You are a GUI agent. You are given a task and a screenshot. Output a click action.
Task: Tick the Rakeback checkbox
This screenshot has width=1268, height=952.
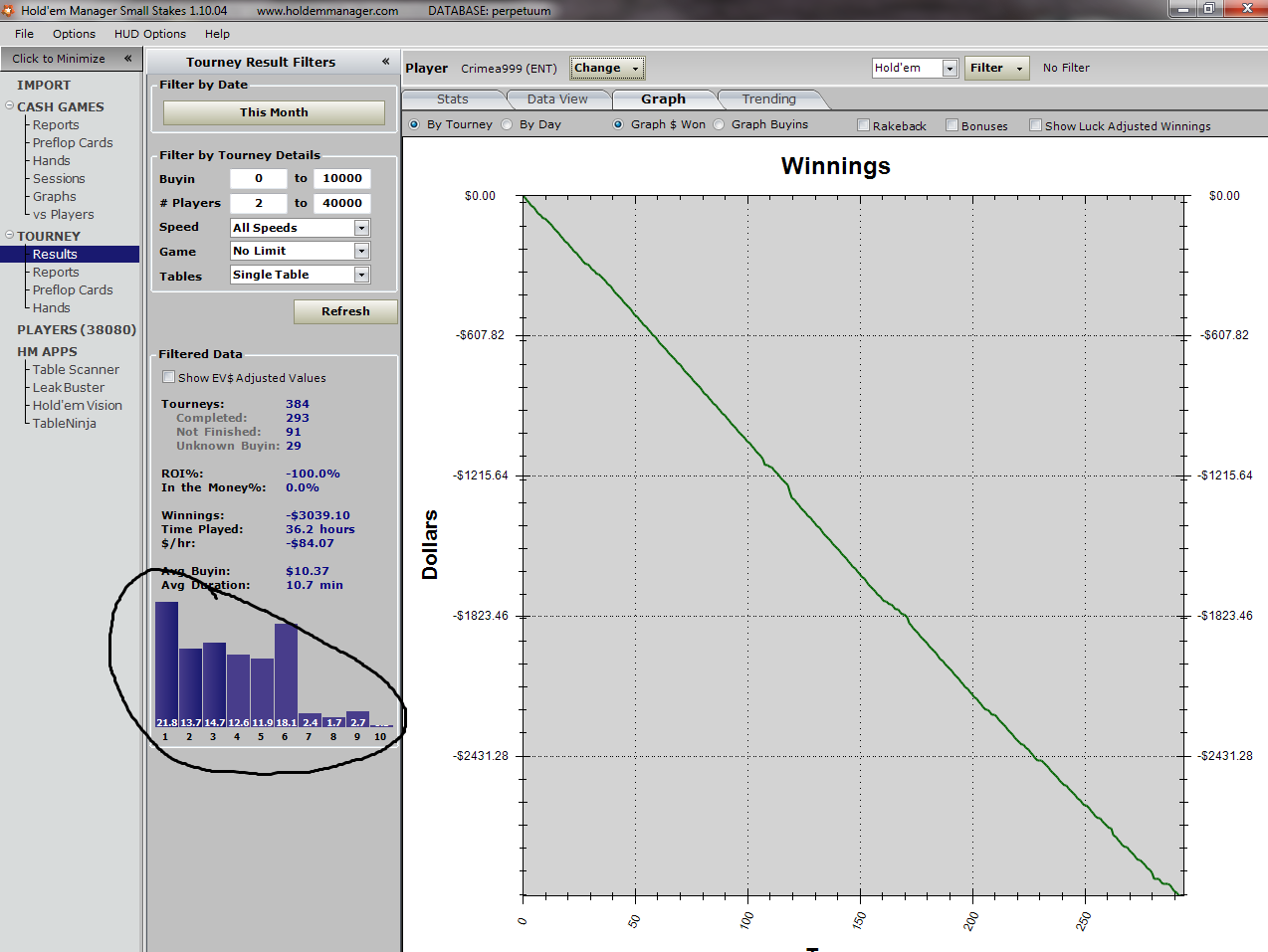tap(864, 125)
